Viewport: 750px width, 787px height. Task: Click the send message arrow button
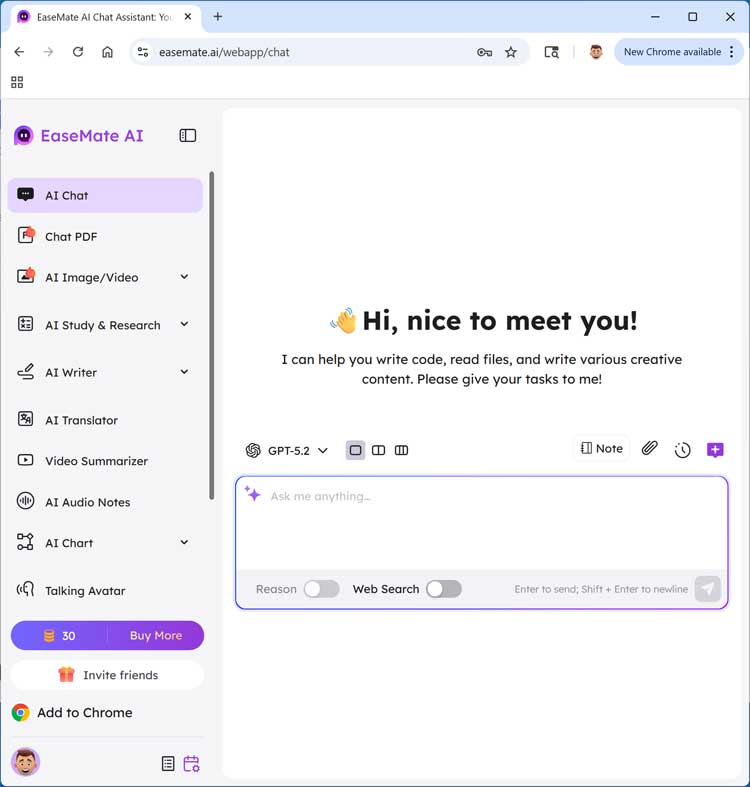pos(708,589)
